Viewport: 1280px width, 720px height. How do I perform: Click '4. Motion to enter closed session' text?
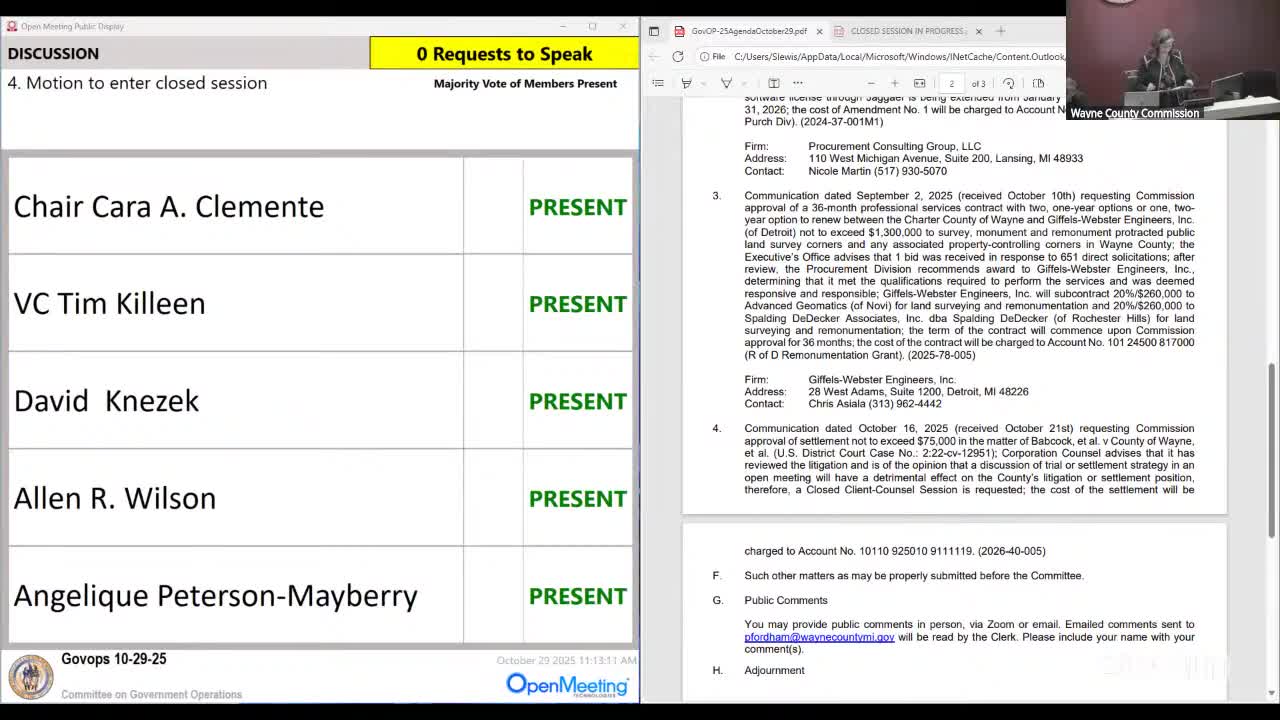pos(137,83)
